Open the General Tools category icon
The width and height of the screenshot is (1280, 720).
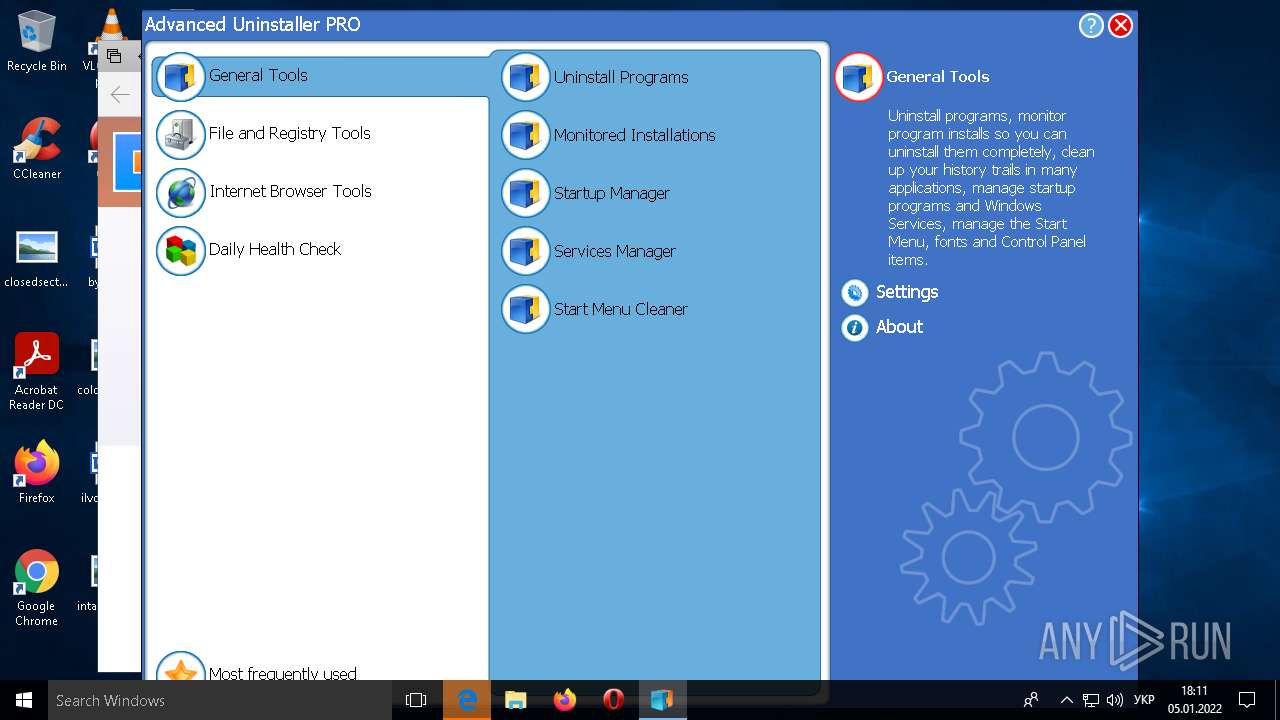pyautogui.click(x=181, y=77)
